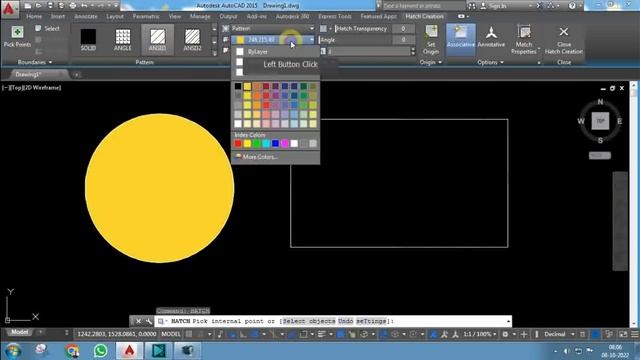Open the Insert ribbon tab
The width and height of the screenshot is (640, 360).
(x=58, y=16)
